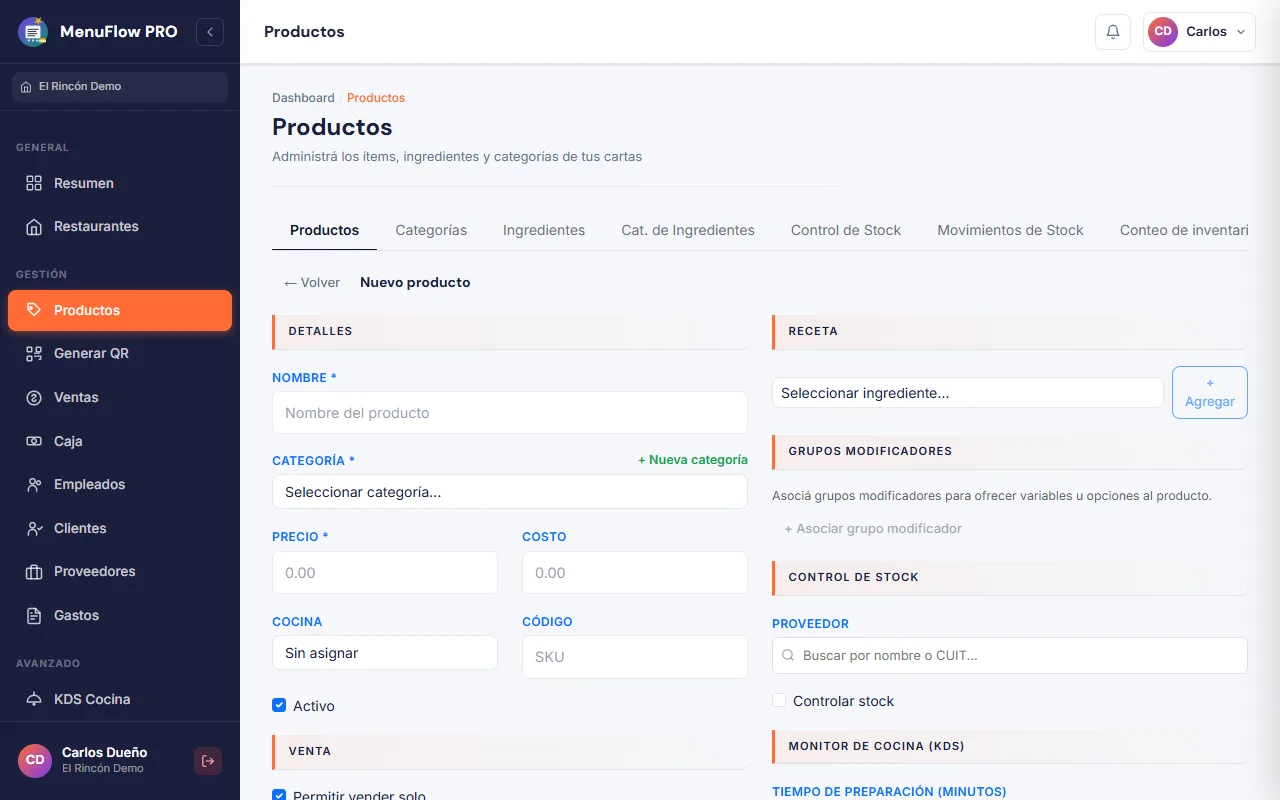
Task: Focus the Proveedor search field
Action: click(1010, 656)
